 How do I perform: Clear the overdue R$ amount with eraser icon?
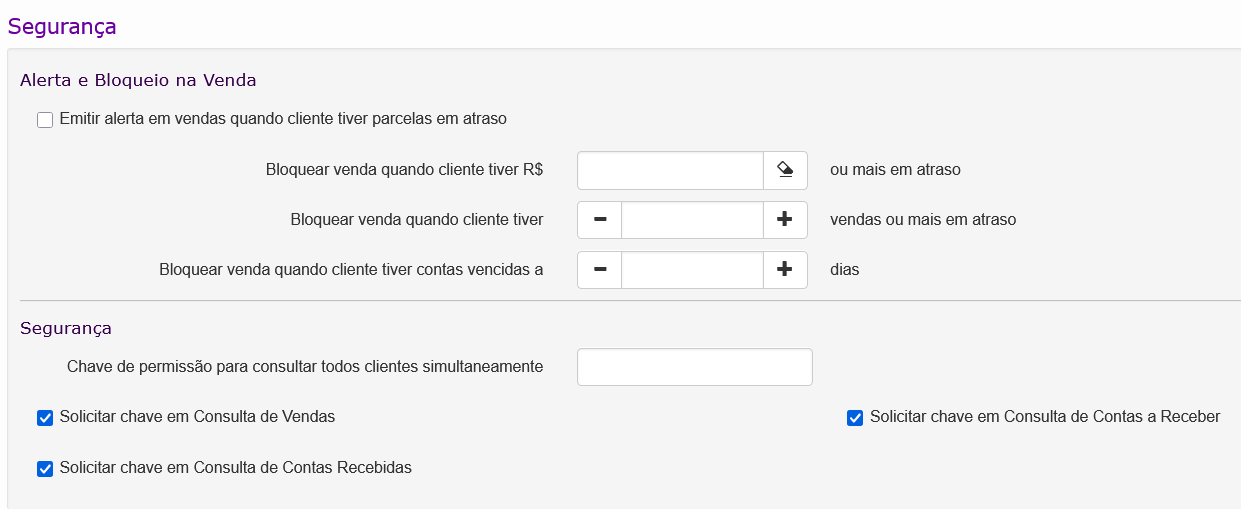785,170
